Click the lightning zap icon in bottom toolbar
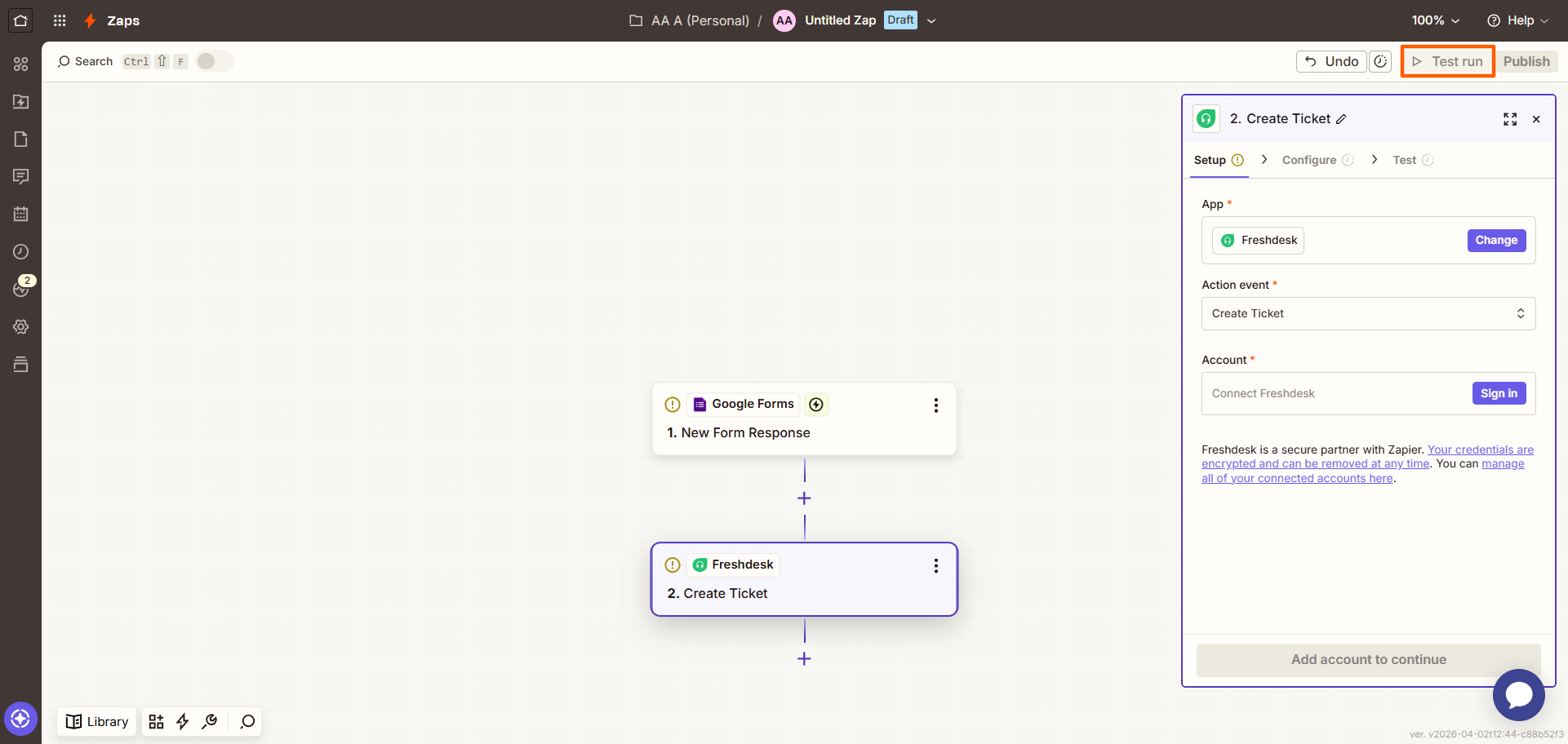Viewport: 1568px width, 744px height. coord(182,721)
